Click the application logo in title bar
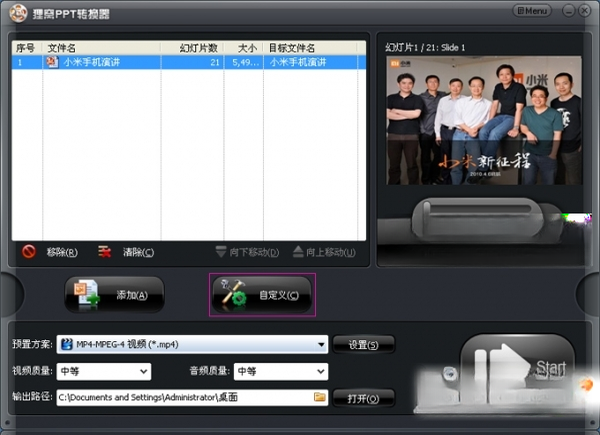This screenshot has height=435, width=600. pyautogui.click(x=18, y=13)
